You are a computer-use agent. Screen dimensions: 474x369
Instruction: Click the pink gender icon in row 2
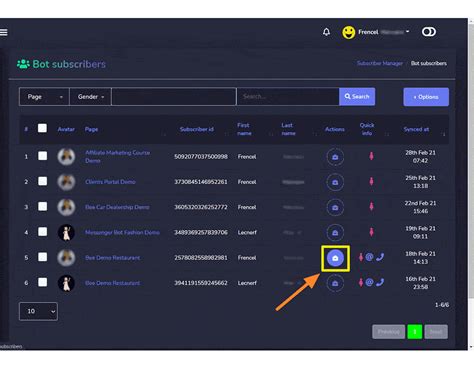pyautogui.click(x=371, y=182)
